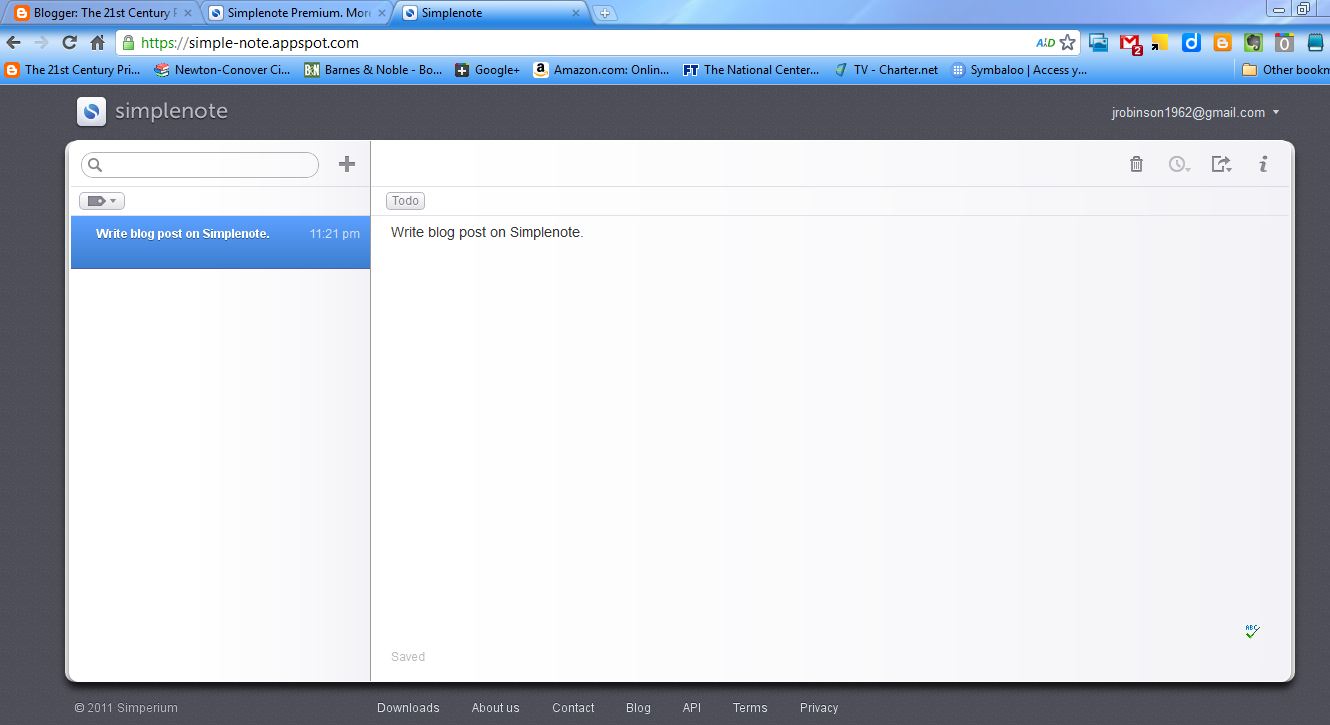Open the Barnes & Noble bookmark
1330x725 pixels.
pyautogui.click(x=372, y=70)
